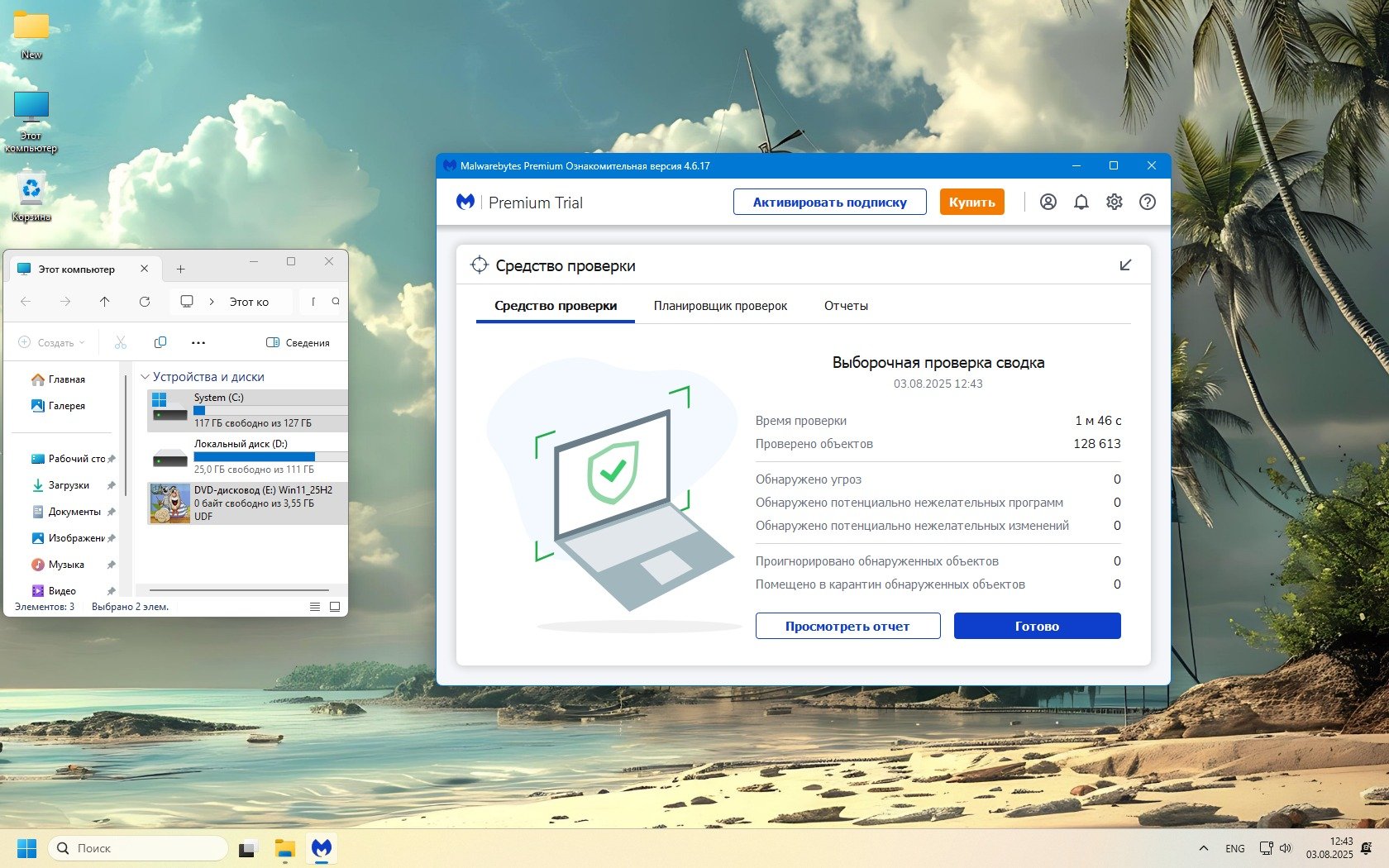1389x868 pixels.
Task: Click the Malwarebytes icon in taskbar
Action: (322, 848)
